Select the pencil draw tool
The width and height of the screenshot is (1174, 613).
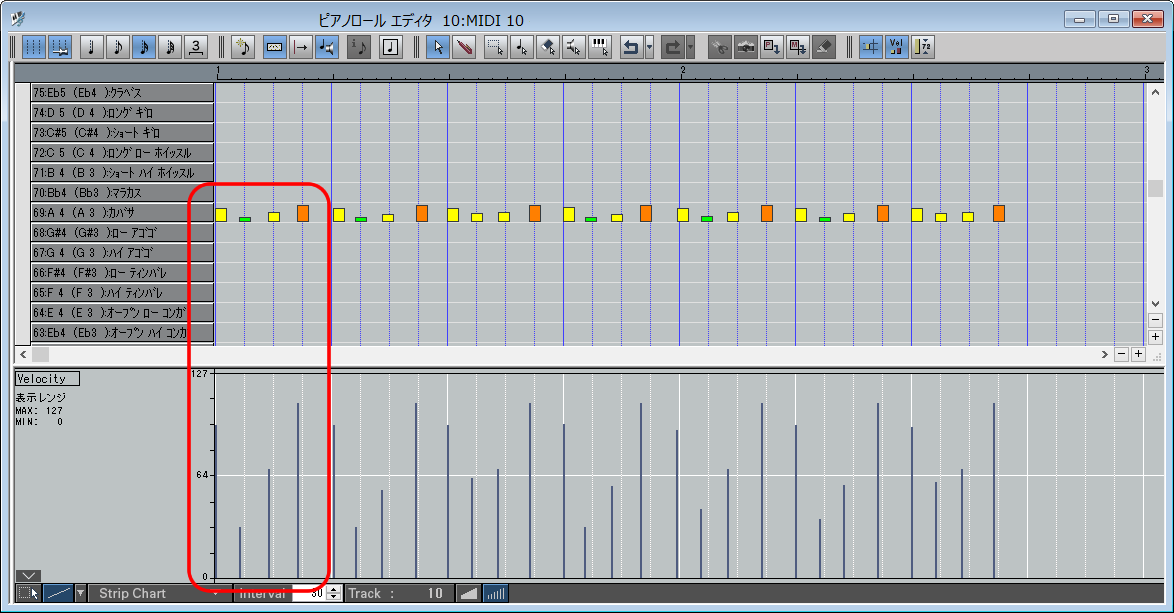coord(463,47)
